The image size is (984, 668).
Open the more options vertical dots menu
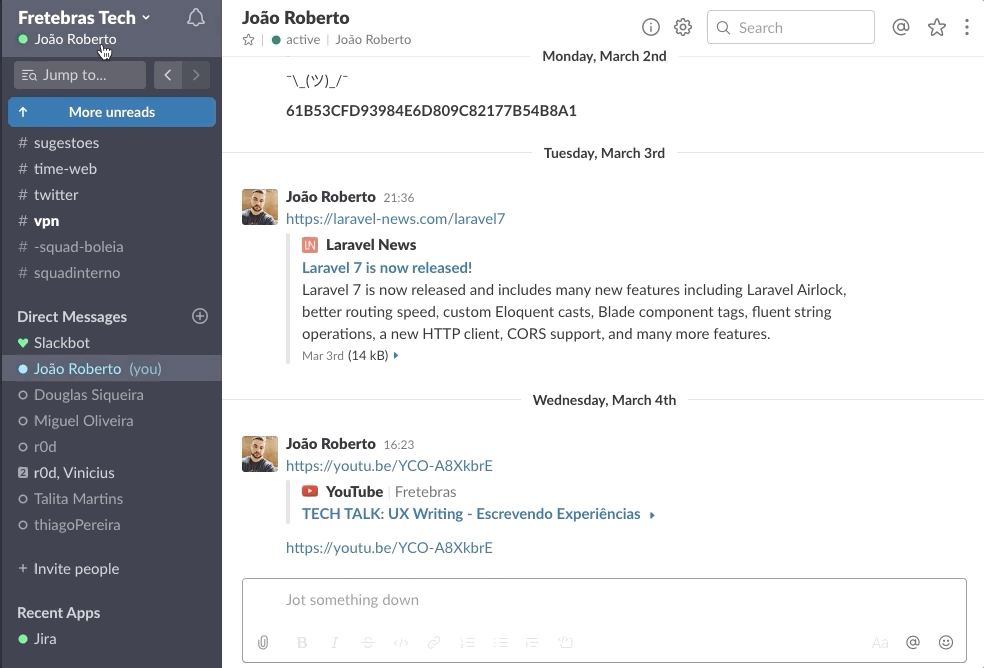[966, 27]
